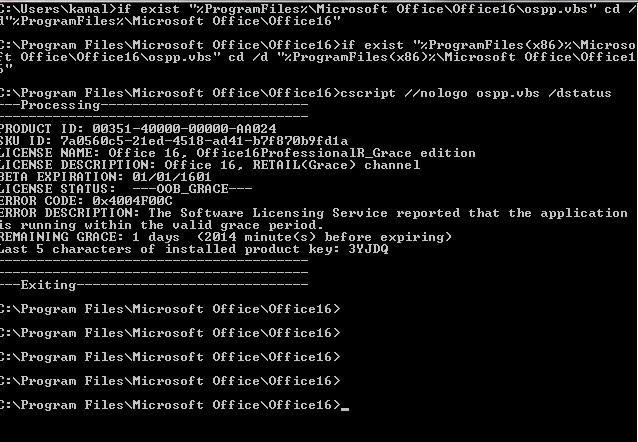Click the LICENSE STATUS OOB_GRACE text

tap(192, 189)
